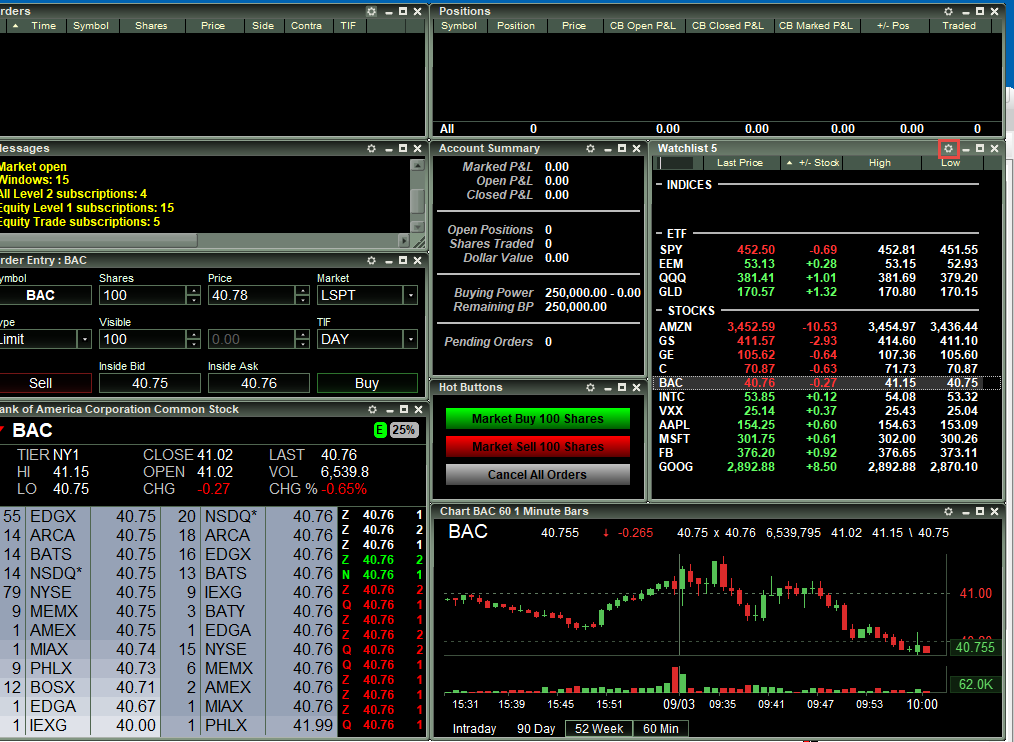This screenshot has width=1014, height=742.
Task: Open Hot Buttons settings gear
Action: click(590, 387)
